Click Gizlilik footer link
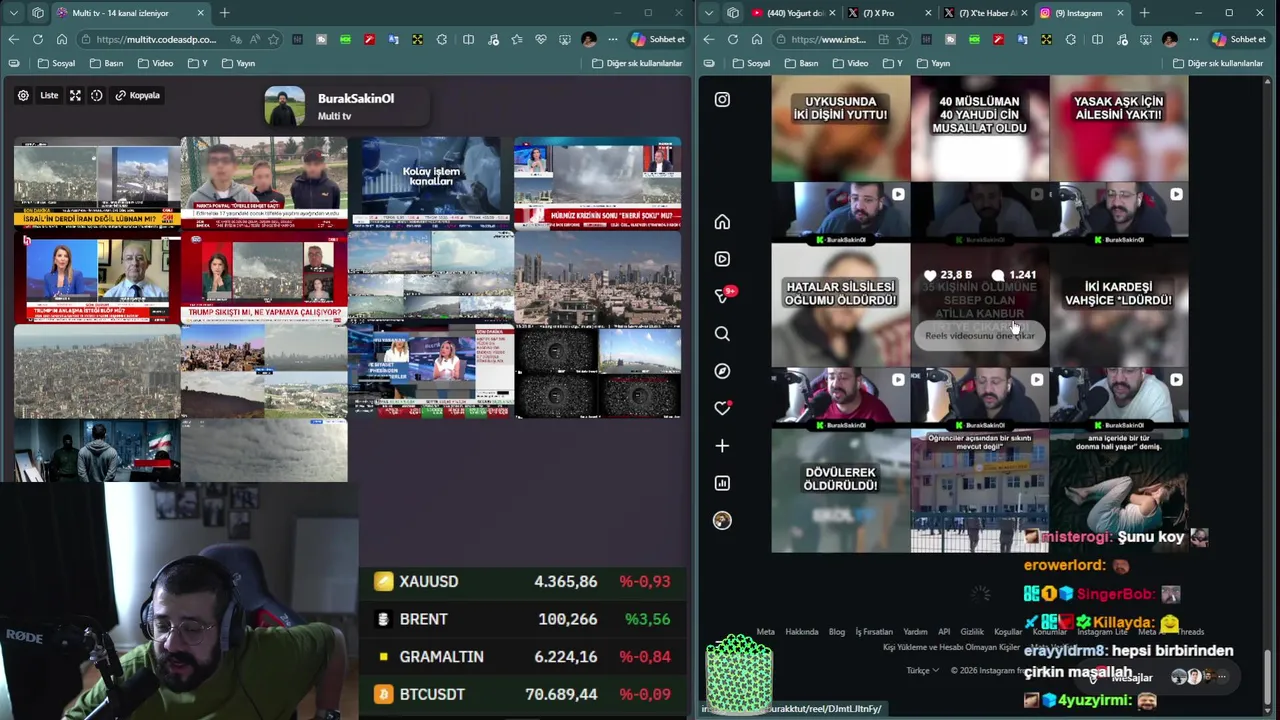Screen dimensions: 1280x720 point(972,632)
